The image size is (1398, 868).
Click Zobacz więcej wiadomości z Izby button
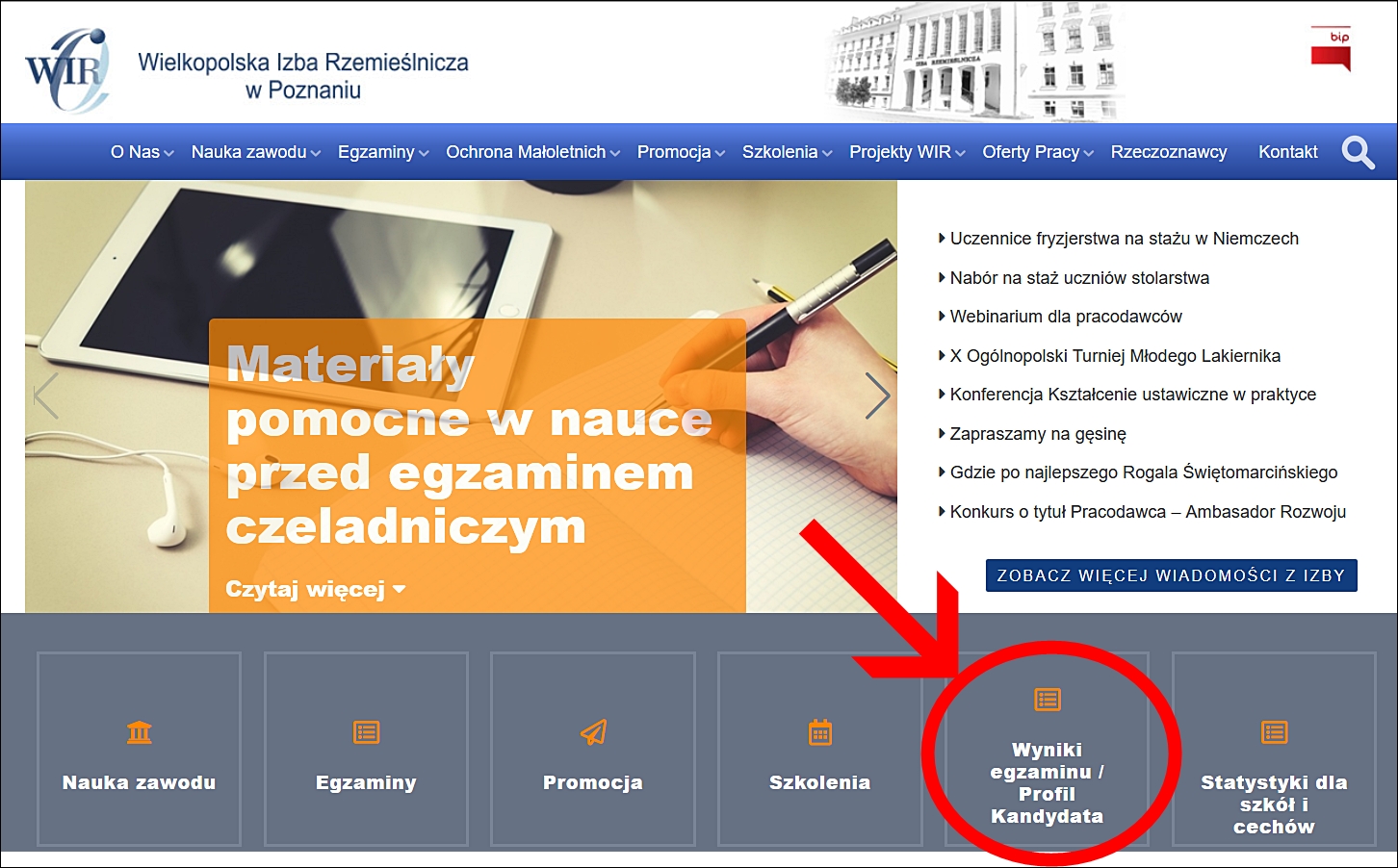1172,575
